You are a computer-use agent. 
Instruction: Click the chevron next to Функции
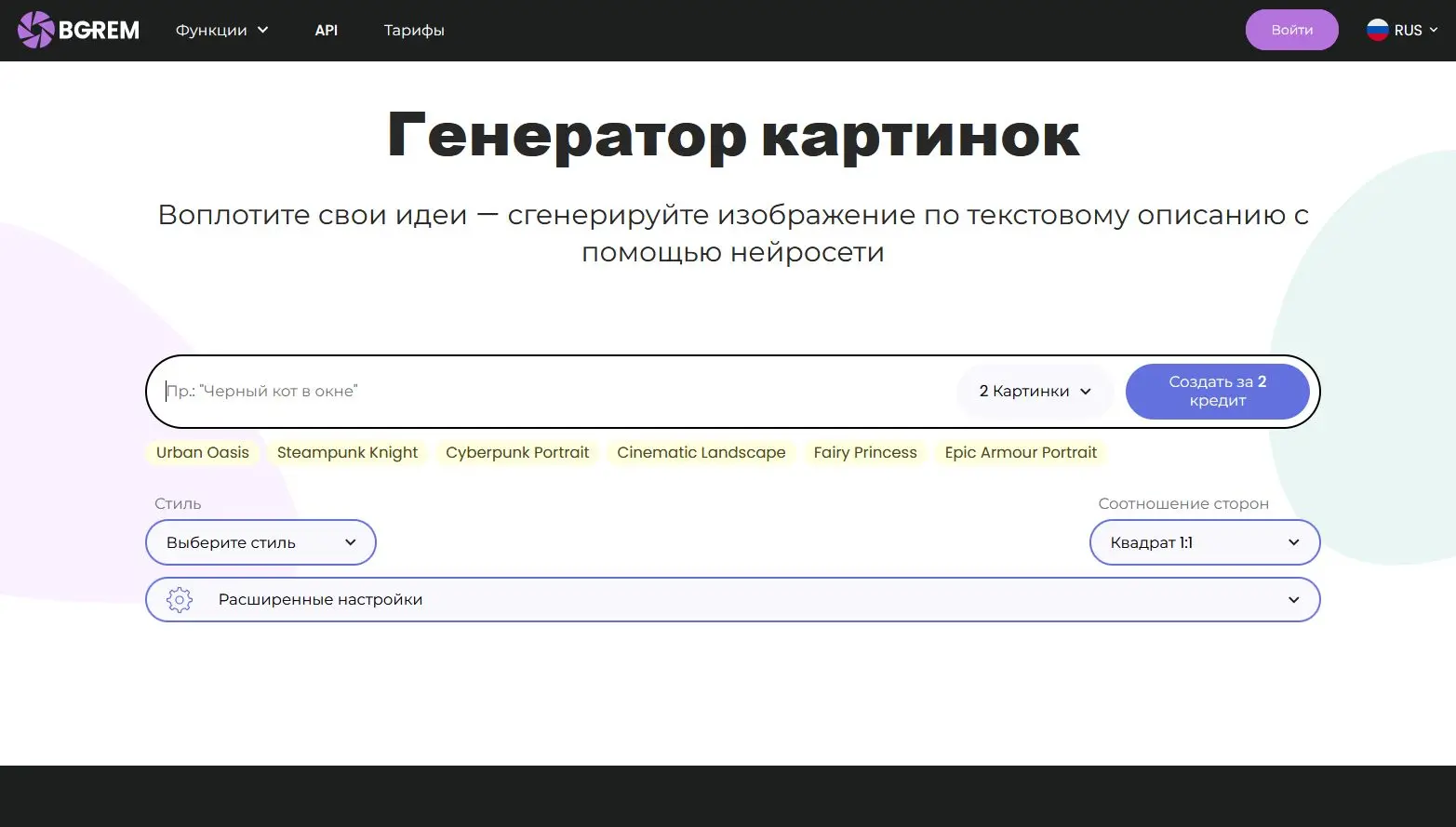point(263,30)
